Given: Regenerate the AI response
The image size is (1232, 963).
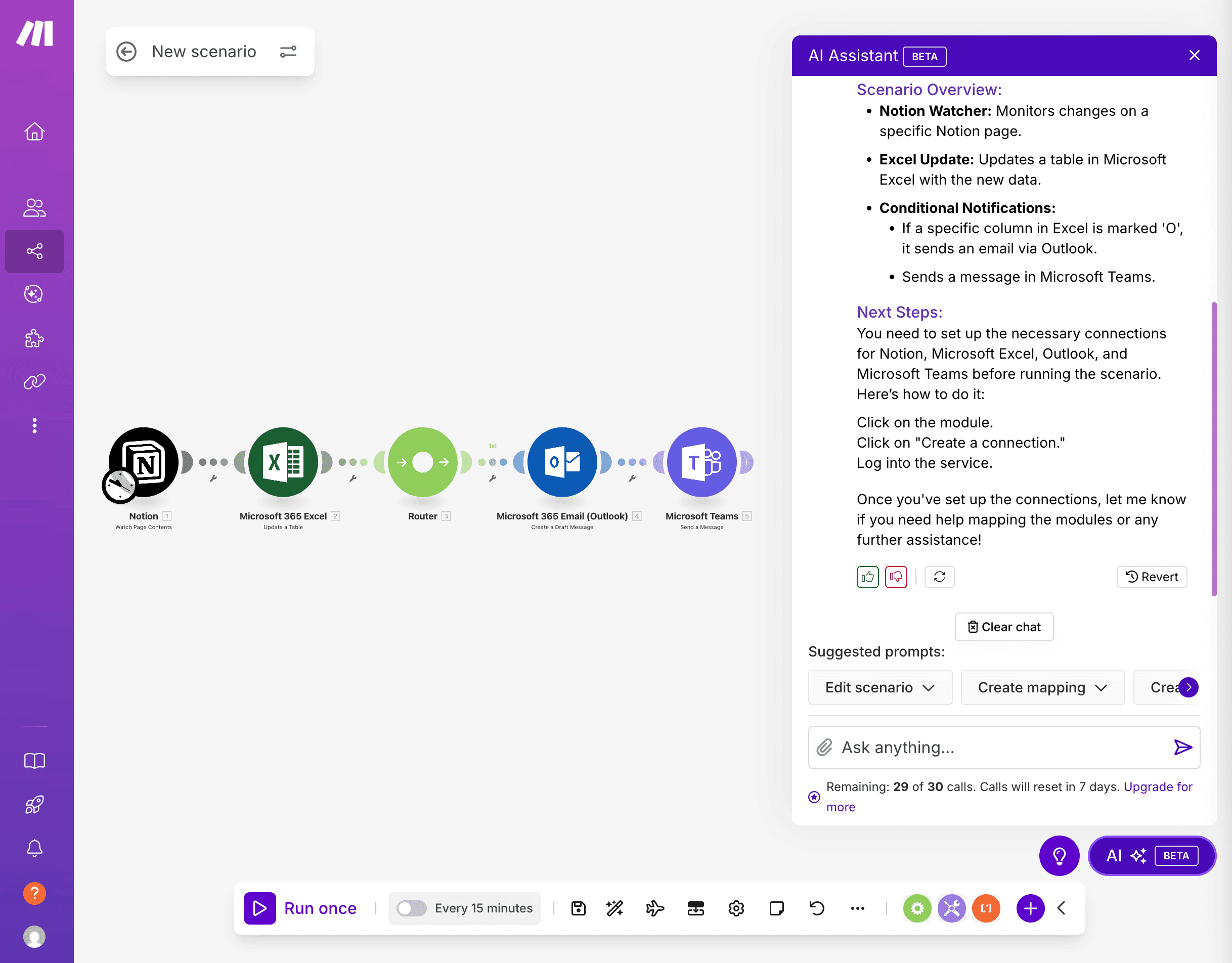Looking at the screenshot, I should point(939,577).
